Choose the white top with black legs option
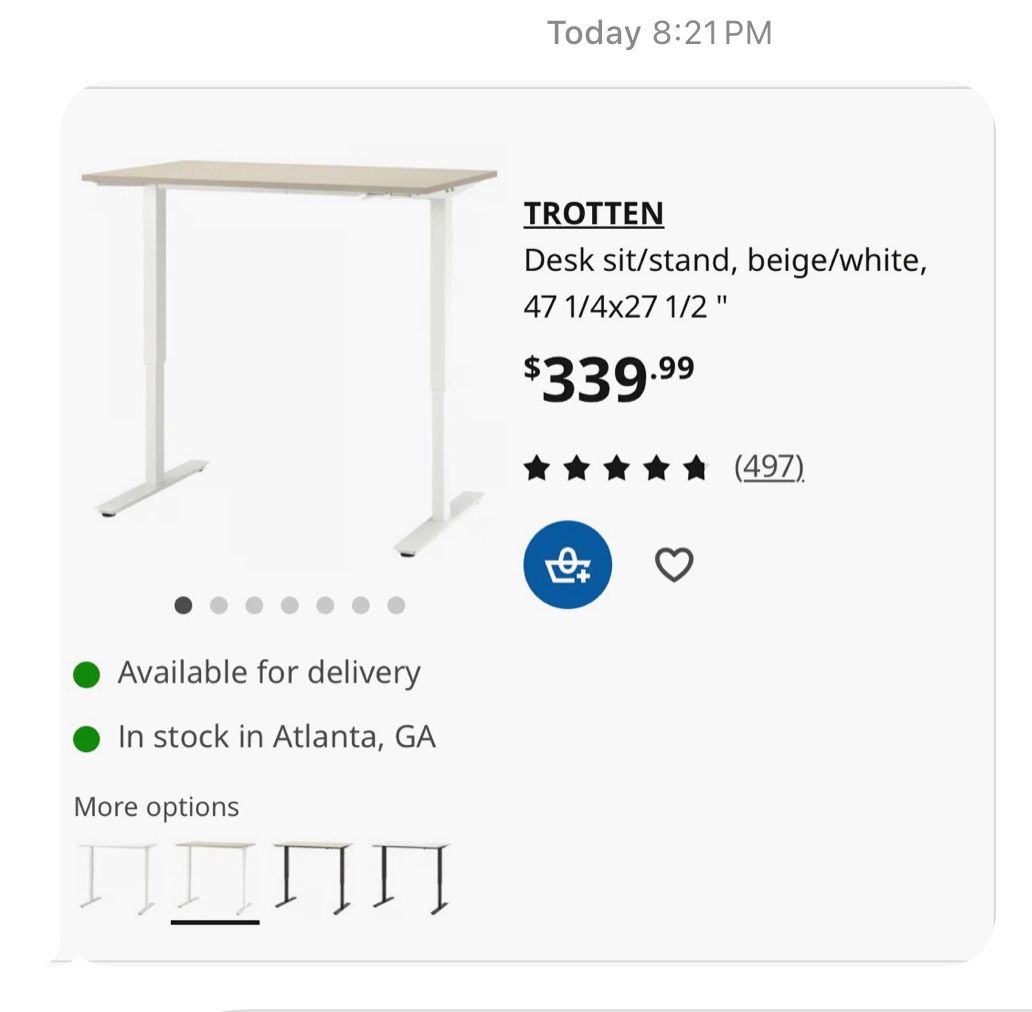The image size is (1032, 1012). 411,878
